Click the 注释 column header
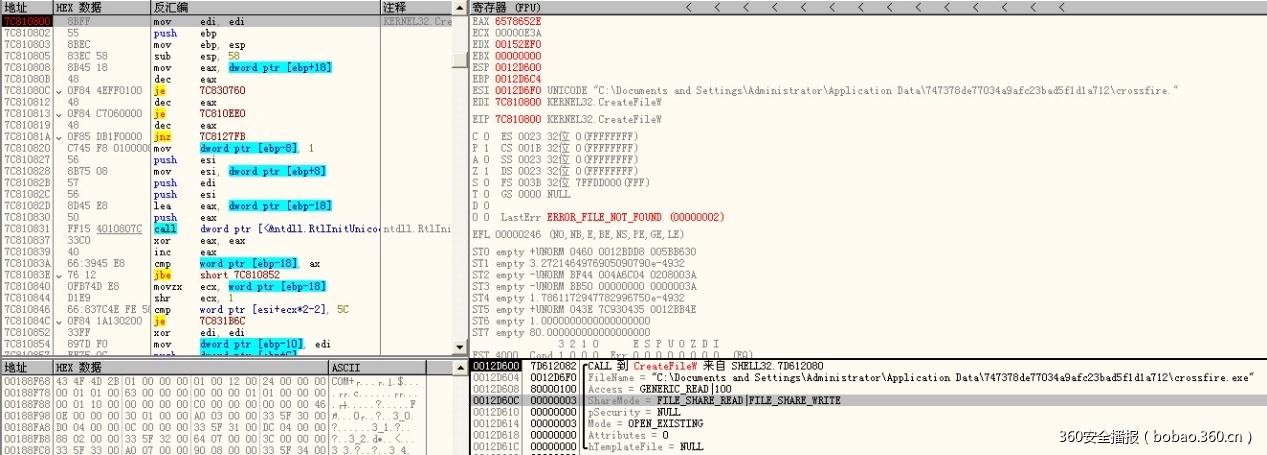This screenshot has width=1267, height=455. 395,8
